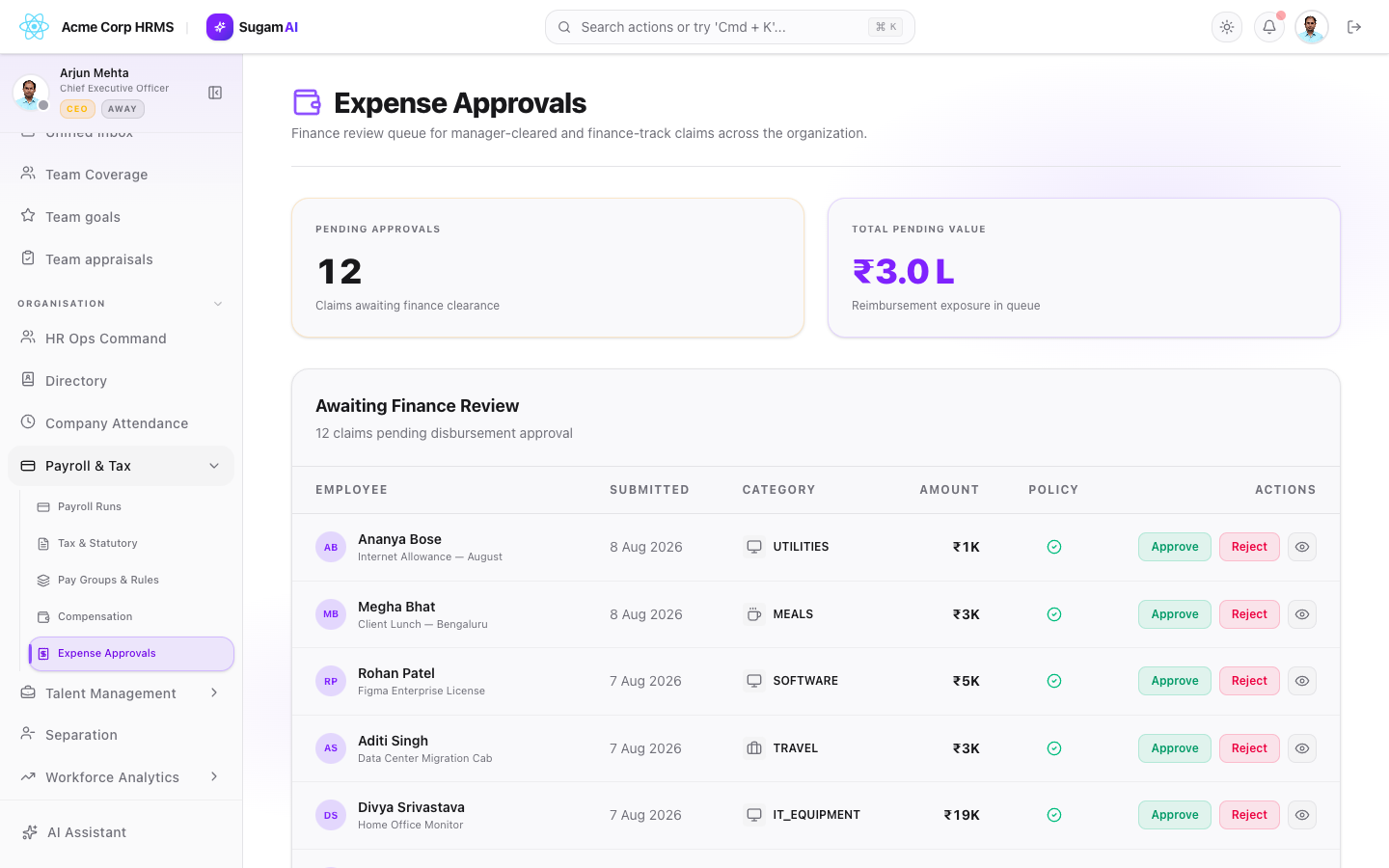Reject Aditi Singh's claim

coord(1249,748)
